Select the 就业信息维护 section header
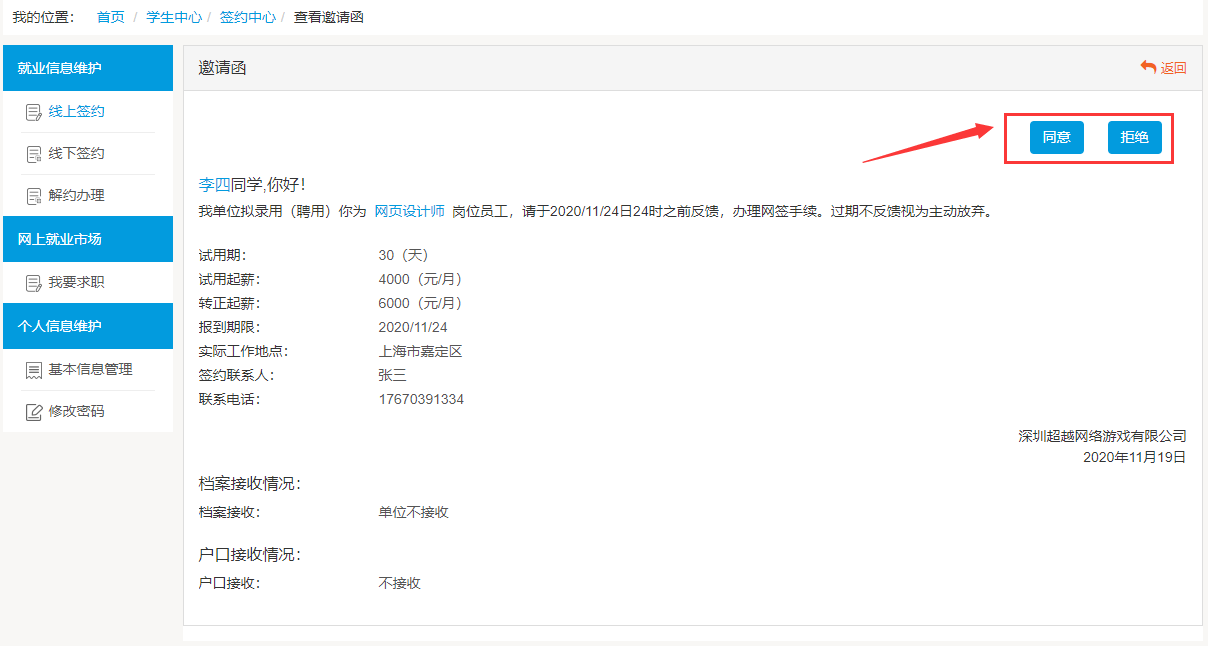 [x=88, y=68]
